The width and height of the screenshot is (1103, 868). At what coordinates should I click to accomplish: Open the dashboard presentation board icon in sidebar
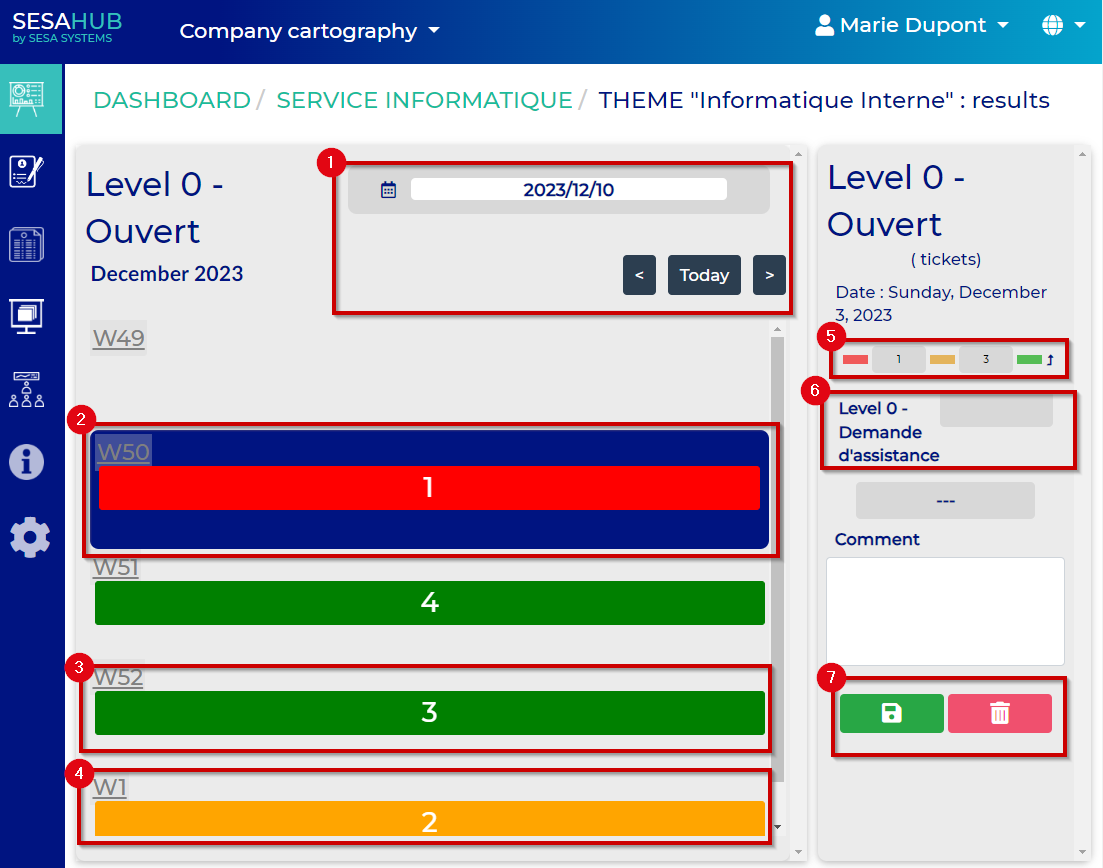27,98
